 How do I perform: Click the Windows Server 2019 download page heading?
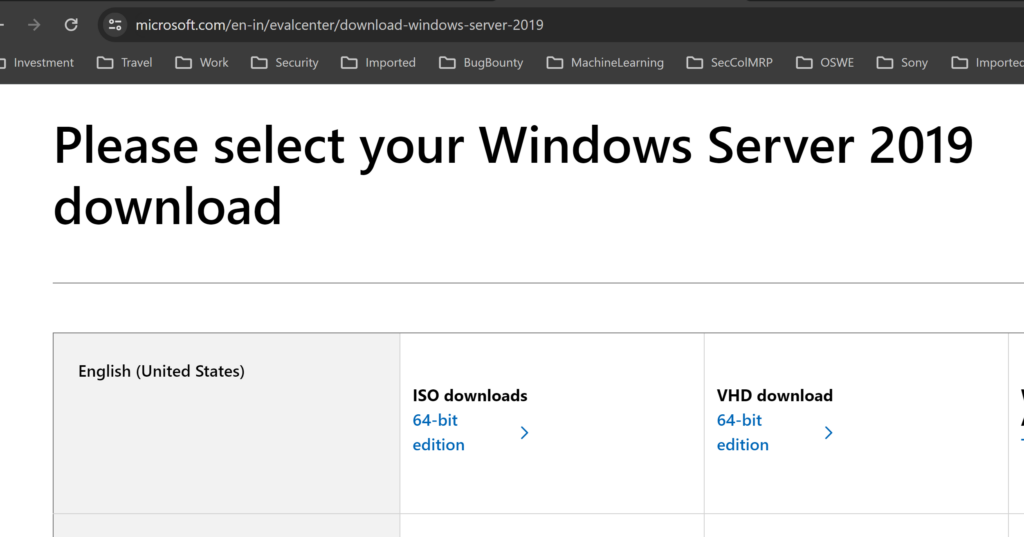coord(513,175)
